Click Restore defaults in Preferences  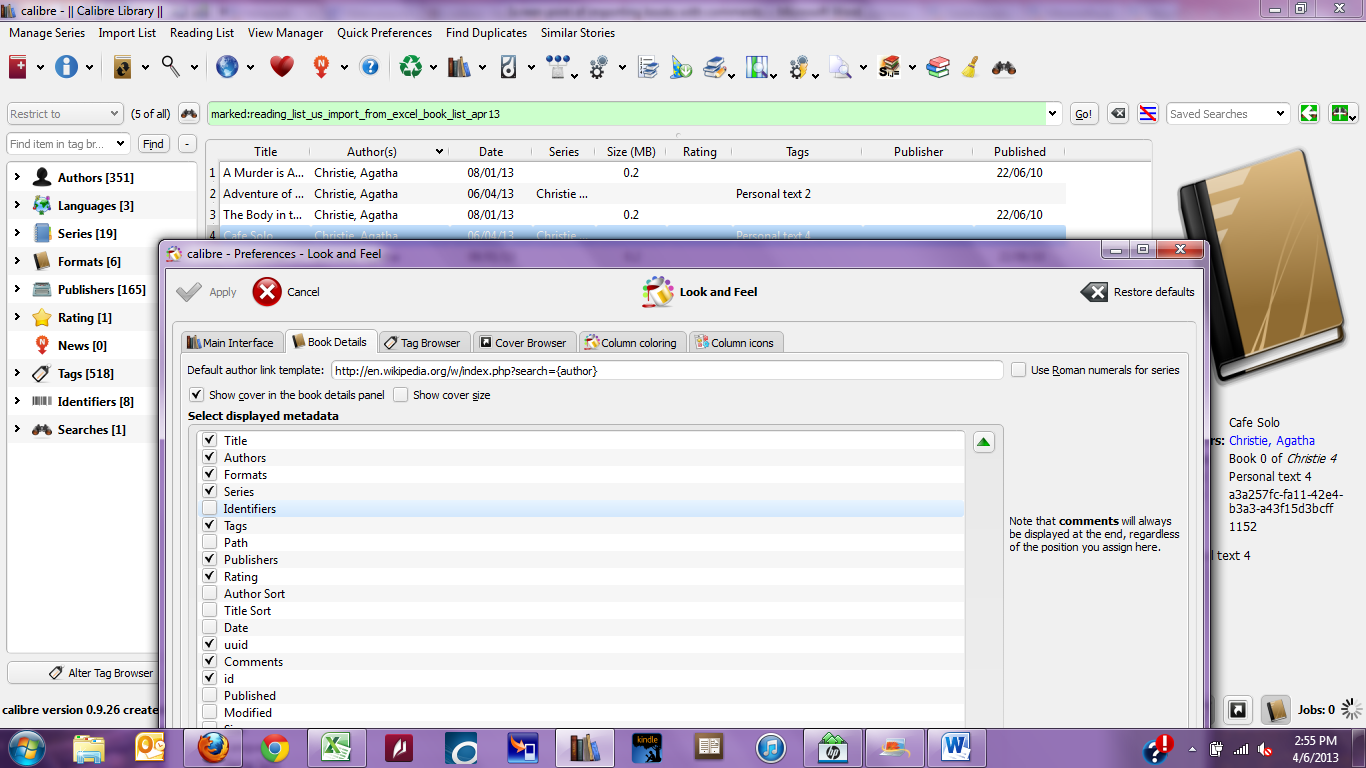coord(1138,292)
